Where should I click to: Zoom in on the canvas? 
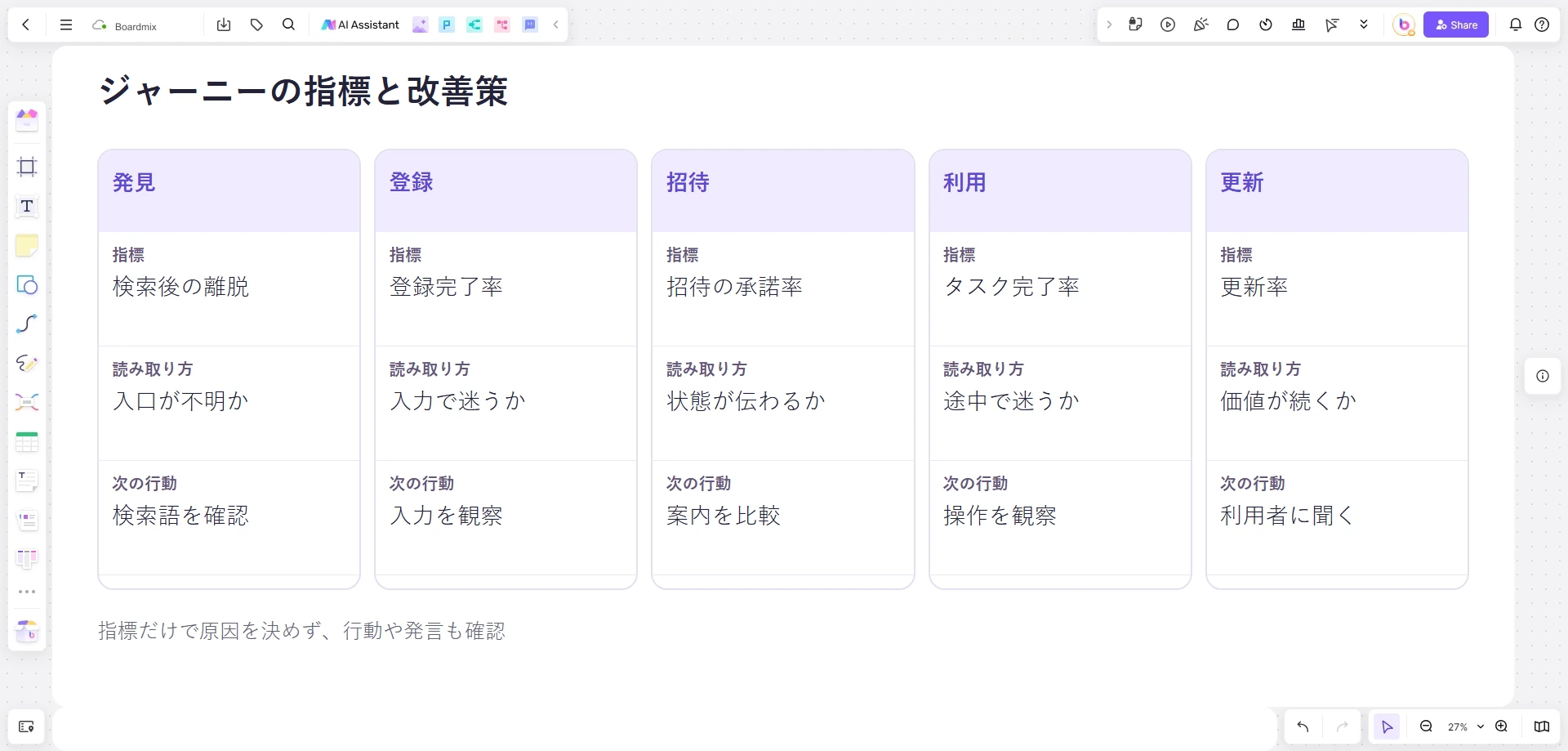pyautogui.click(x=1501, y=726)
